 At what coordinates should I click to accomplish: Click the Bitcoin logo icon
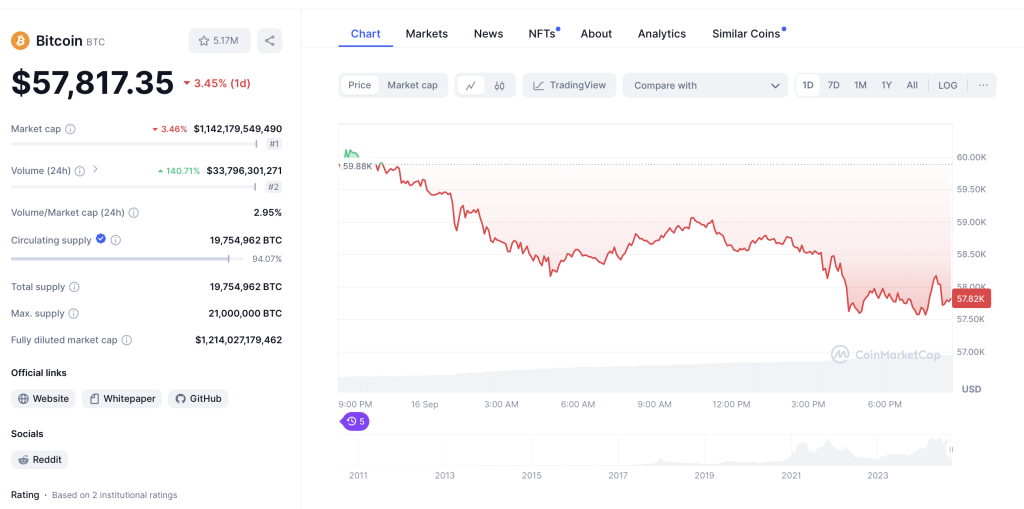[20, 41]
